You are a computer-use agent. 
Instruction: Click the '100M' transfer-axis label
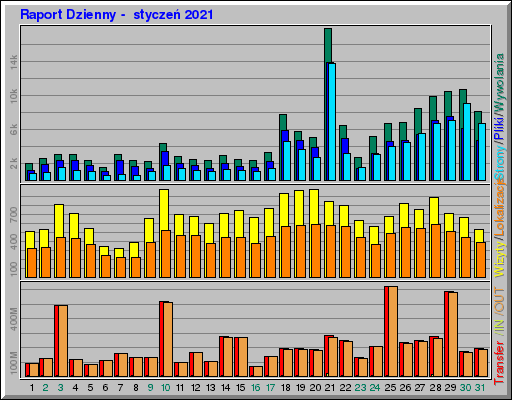(13, 363)
